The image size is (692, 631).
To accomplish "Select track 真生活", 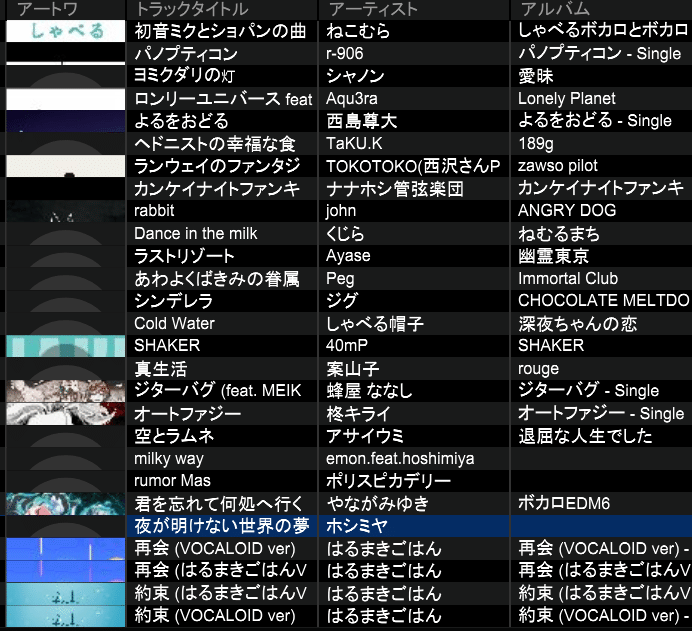I will click(161, 368).
